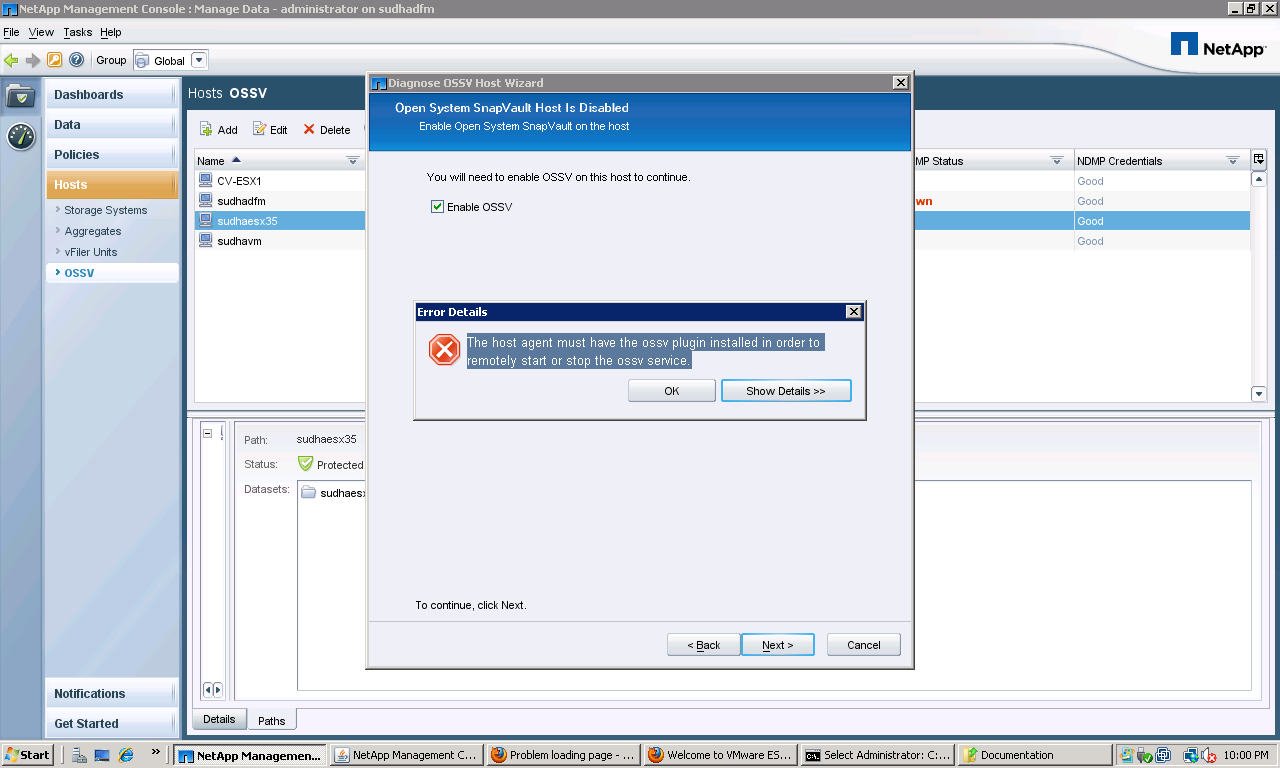Viewport: 1280px width, 768px height.
Task: Open the Hosts navigation section
Action: (112, 185)
